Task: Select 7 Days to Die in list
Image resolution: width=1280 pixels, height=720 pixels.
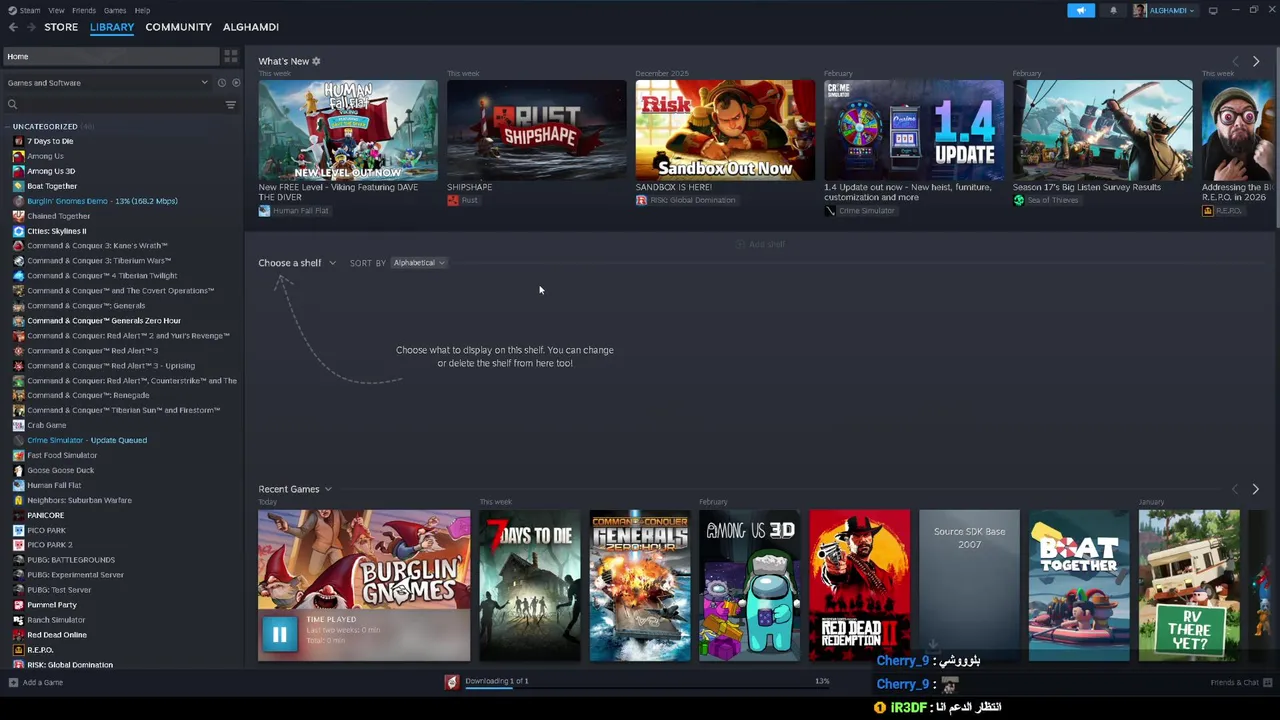Action: (x=50, y=141)
